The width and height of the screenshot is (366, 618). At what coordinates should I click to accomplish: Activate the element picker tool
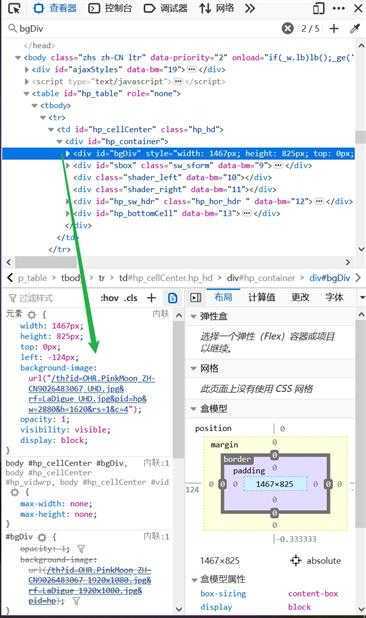pos(14,8)
